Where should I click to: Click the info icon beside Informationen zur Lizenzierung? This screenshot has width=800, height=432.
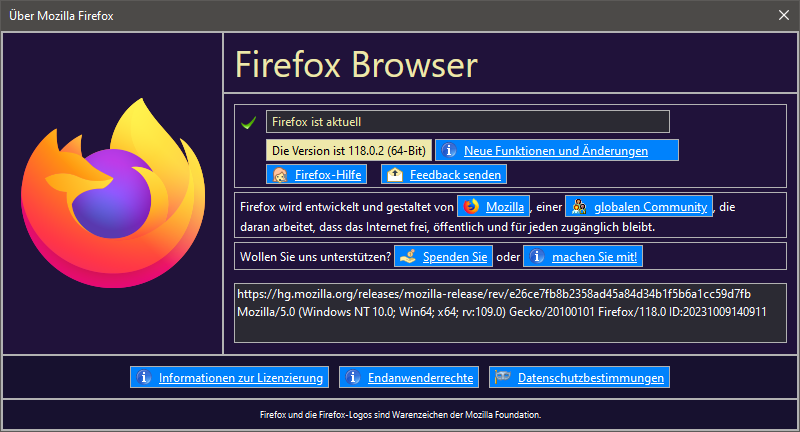tap(144, 377)
